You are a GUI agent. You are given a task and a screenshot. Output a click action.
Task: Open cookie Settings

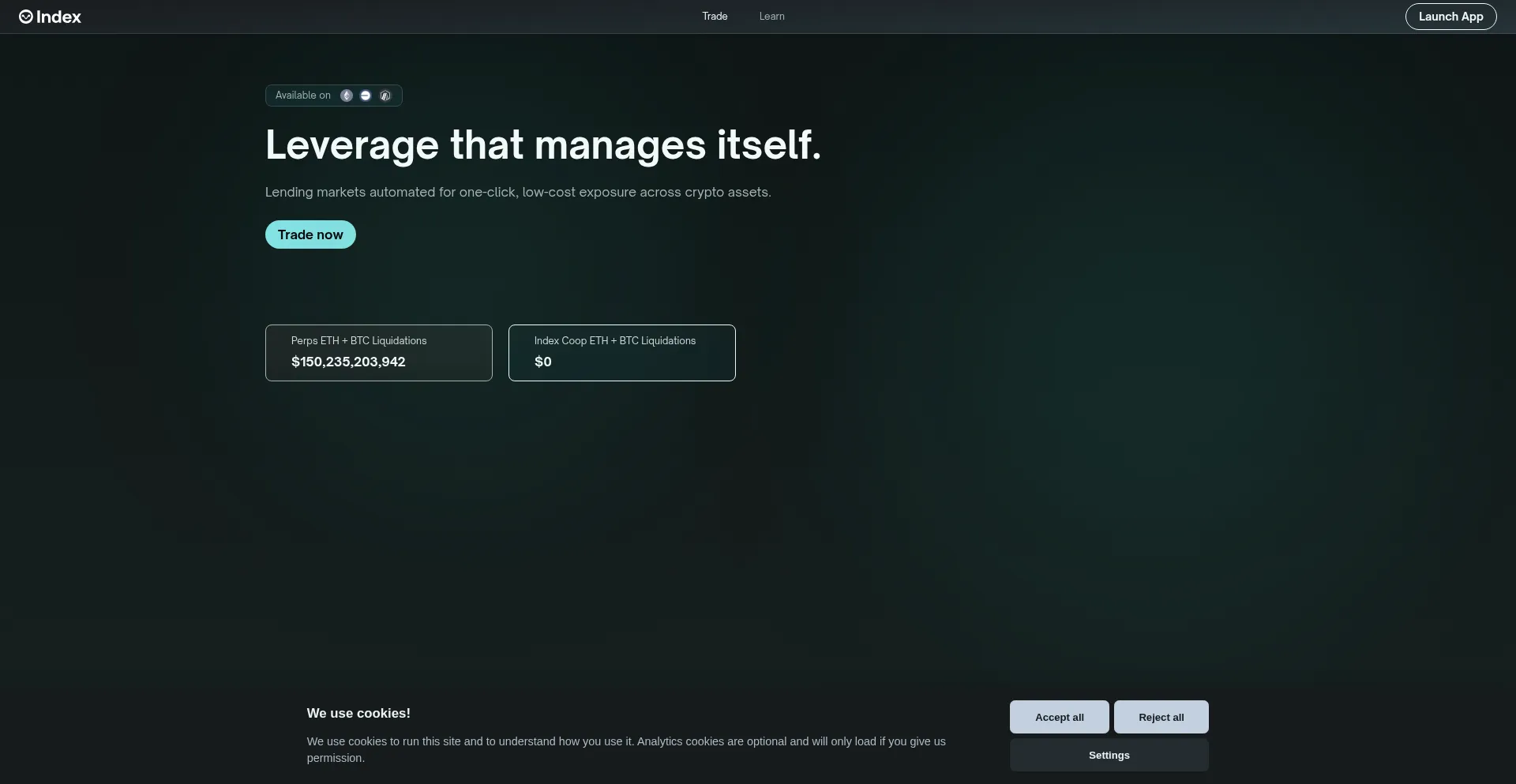tap(1109, 755)
